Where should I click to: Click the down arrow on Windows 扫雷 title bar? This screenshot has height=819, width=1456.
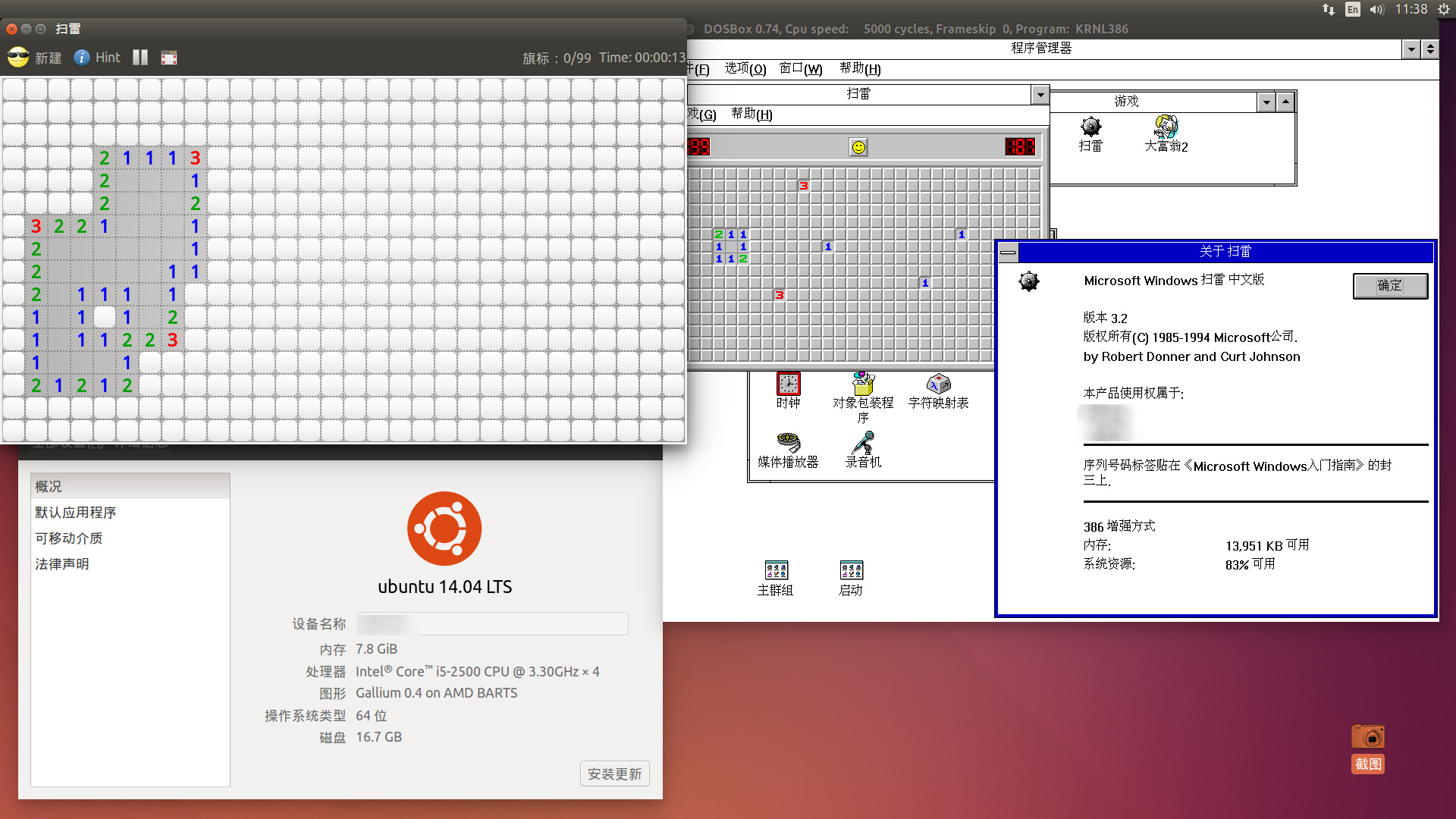tap(1040, 95)
